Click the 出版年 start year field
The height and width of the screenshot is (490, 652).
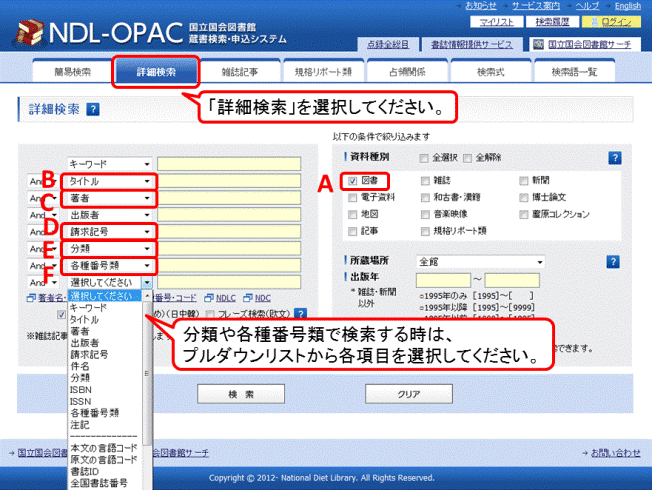point(443,280)
